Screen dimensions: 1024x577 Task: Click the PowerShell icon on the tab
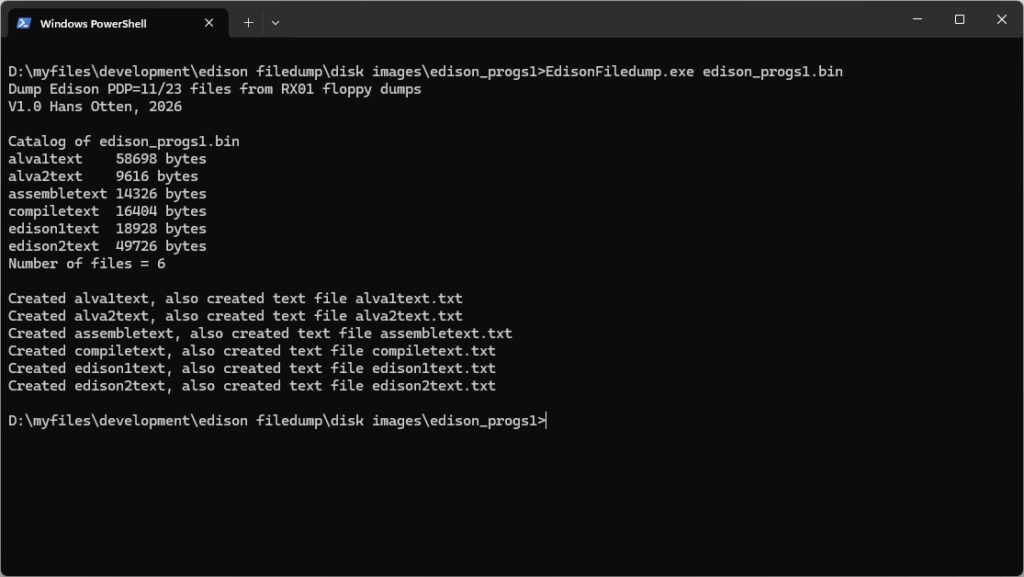point(24,23)
